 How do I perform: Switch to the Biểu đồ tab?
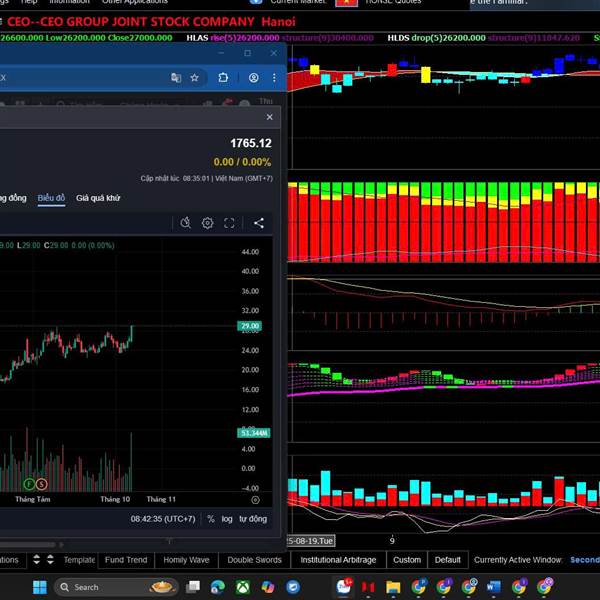click(x=51, y=198)
